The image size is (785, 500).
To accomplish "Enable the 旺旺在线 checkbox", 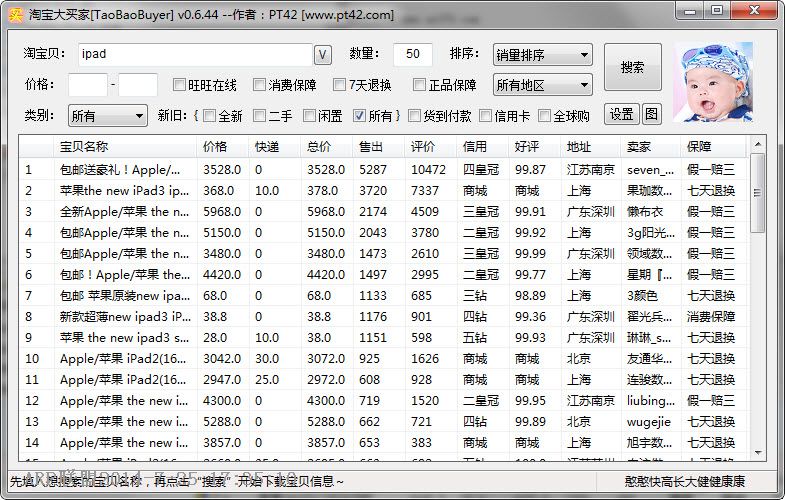I will (x=180, y=85).
